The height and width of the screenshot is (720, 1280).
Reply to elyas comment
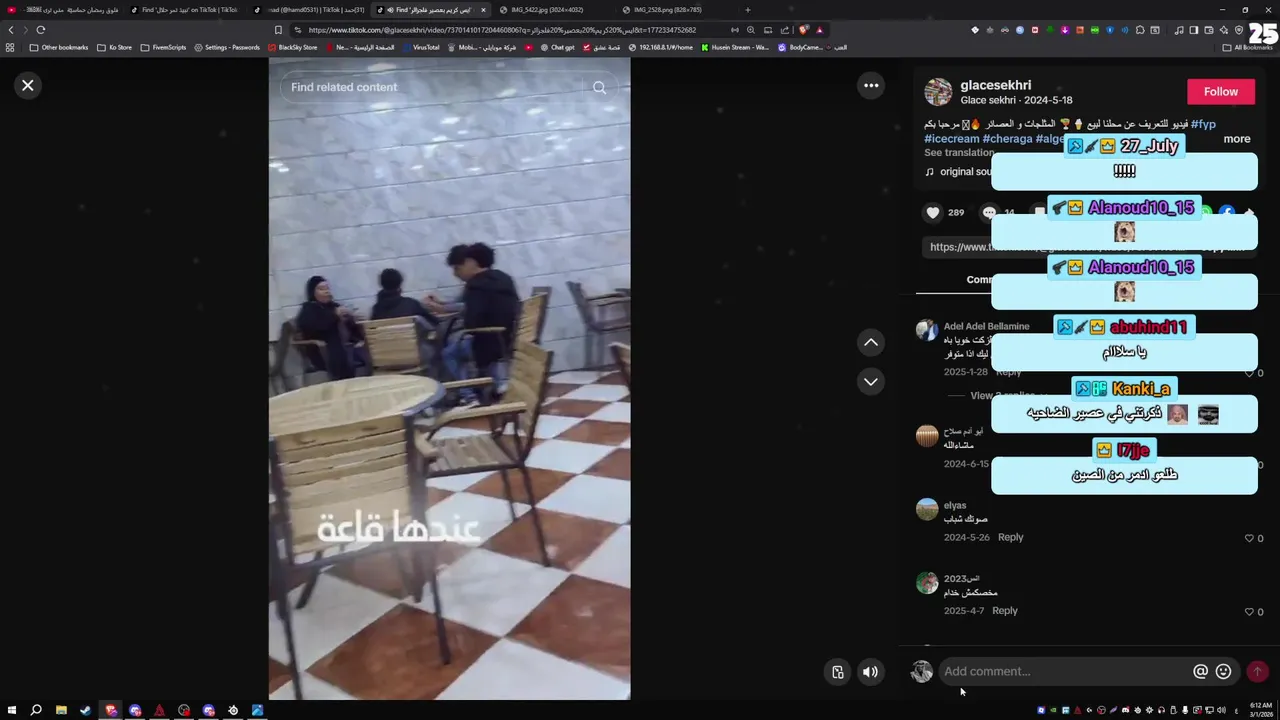coord(1010,537)
